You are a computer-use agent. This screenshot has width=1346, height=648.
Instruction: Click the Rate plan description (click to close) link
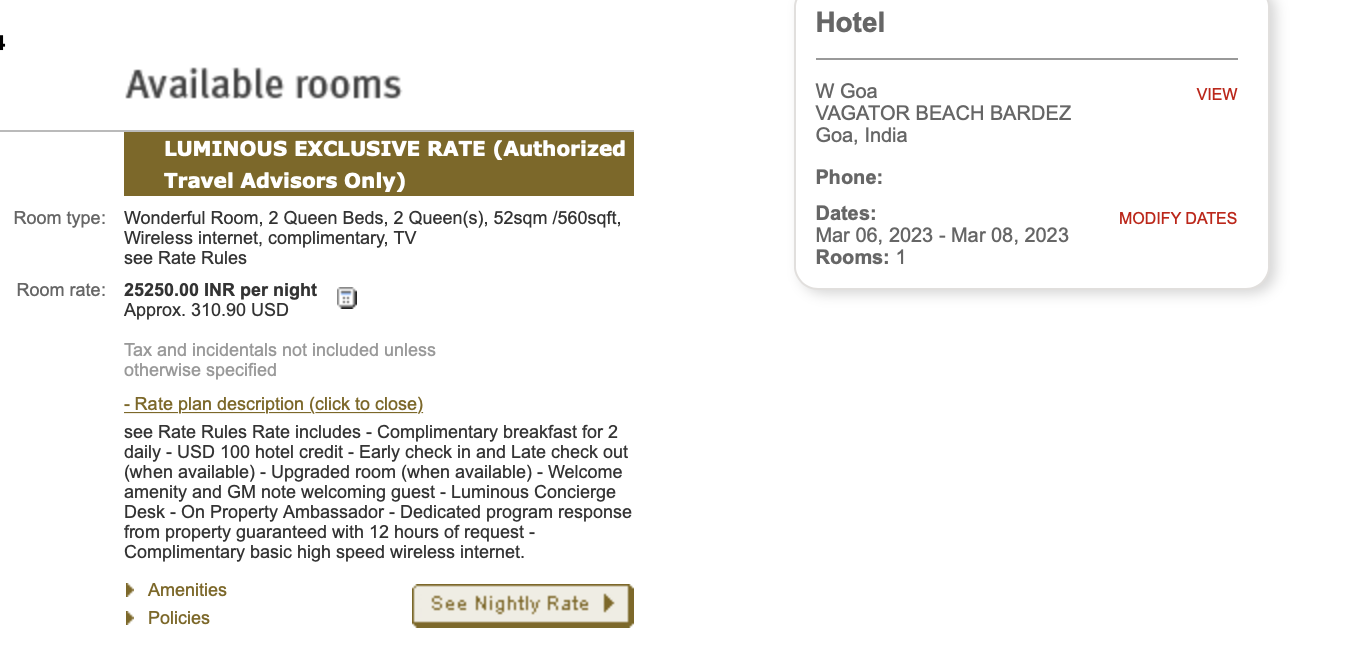pyautogui.click(x=273, y=404)
